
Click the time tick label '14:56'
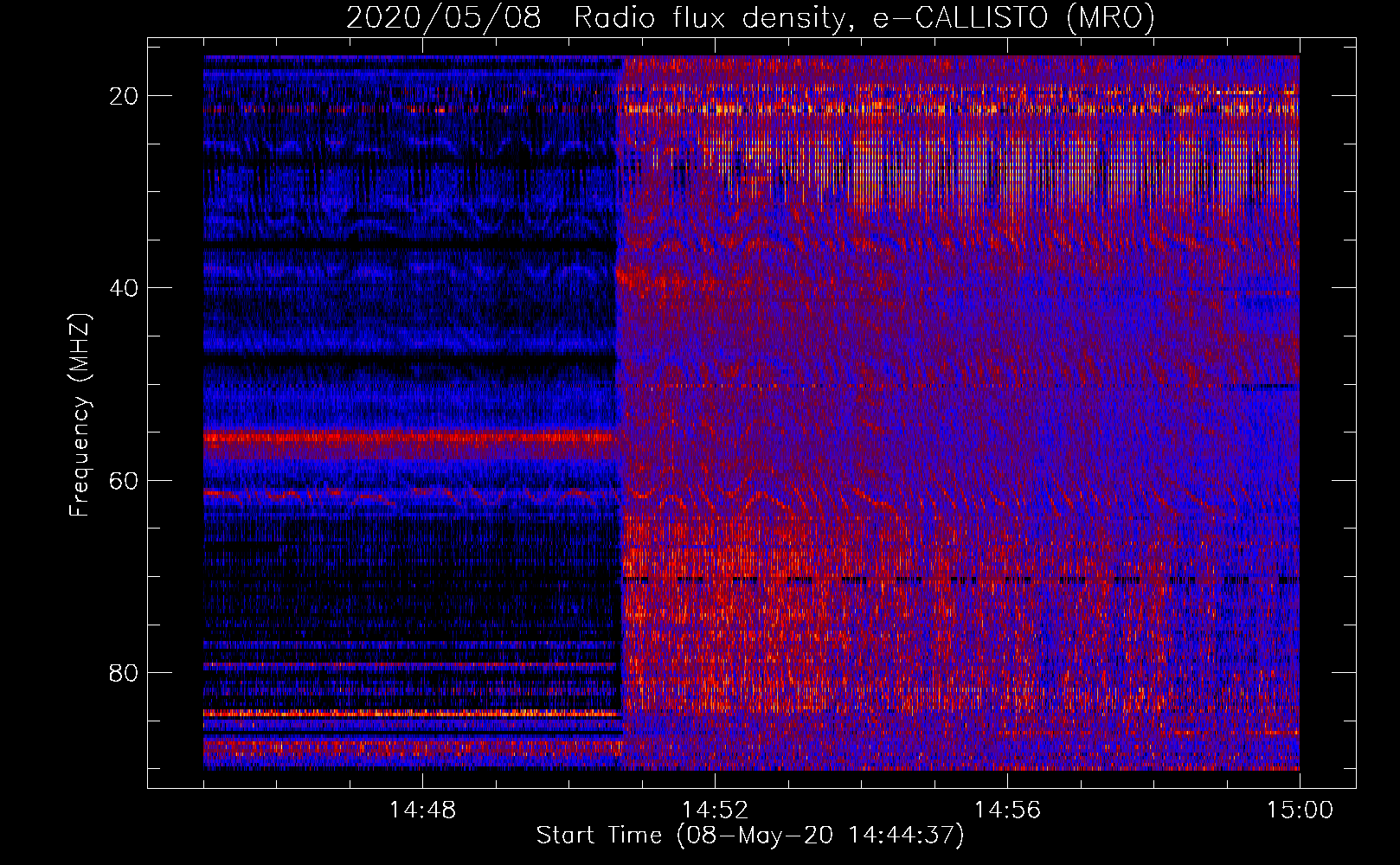pyautogui.click(x=1007, y=811)
